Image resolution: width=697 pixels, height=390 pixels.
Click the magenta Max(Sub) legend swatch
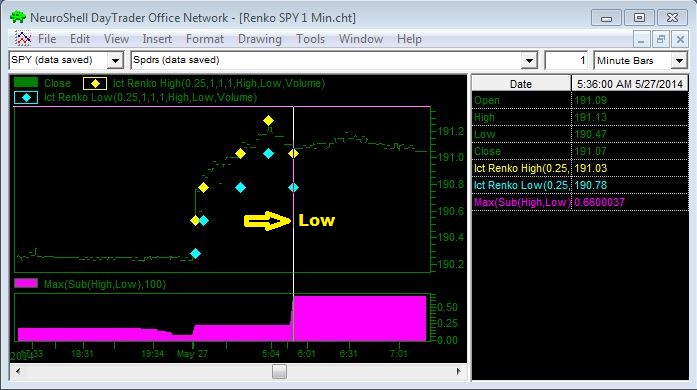pyautogui.click(x=26, y=284)
